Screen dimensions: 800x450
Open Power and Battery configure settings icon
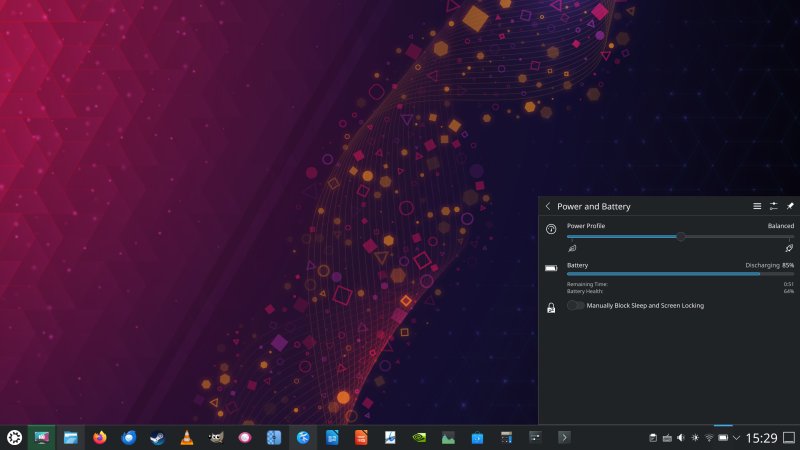click(x=773, y=206)
